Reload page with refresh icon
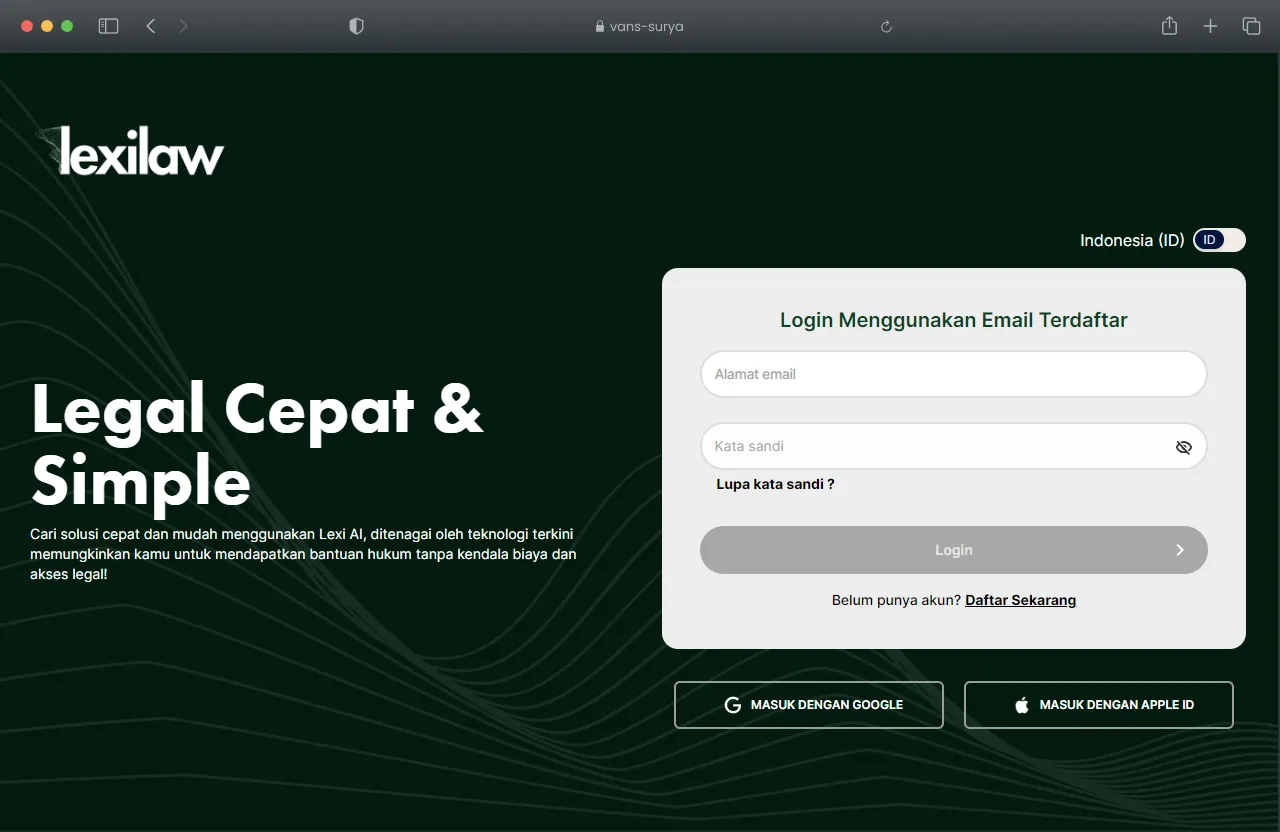This screenshot has height=832, width=1280. 886,27
